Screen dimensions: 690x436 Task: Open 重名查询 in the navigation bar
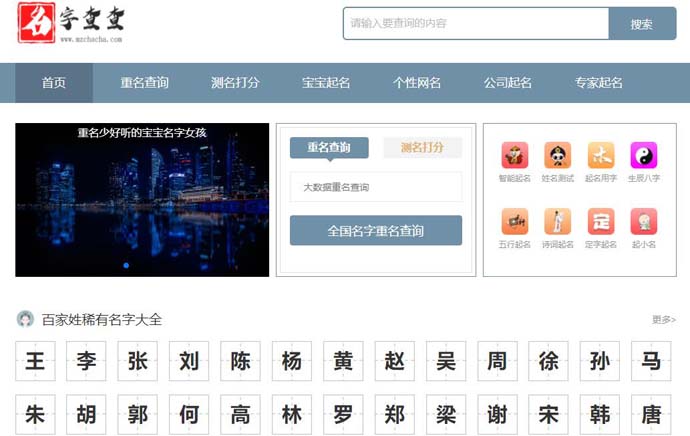coord(145,83)
